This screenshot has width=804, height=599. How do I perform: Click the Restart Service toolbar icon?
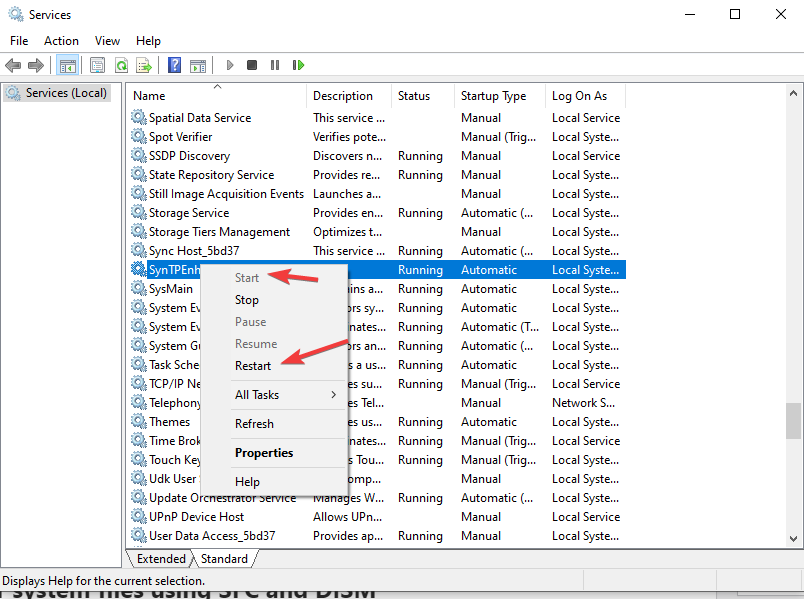[x=298, y=65]
